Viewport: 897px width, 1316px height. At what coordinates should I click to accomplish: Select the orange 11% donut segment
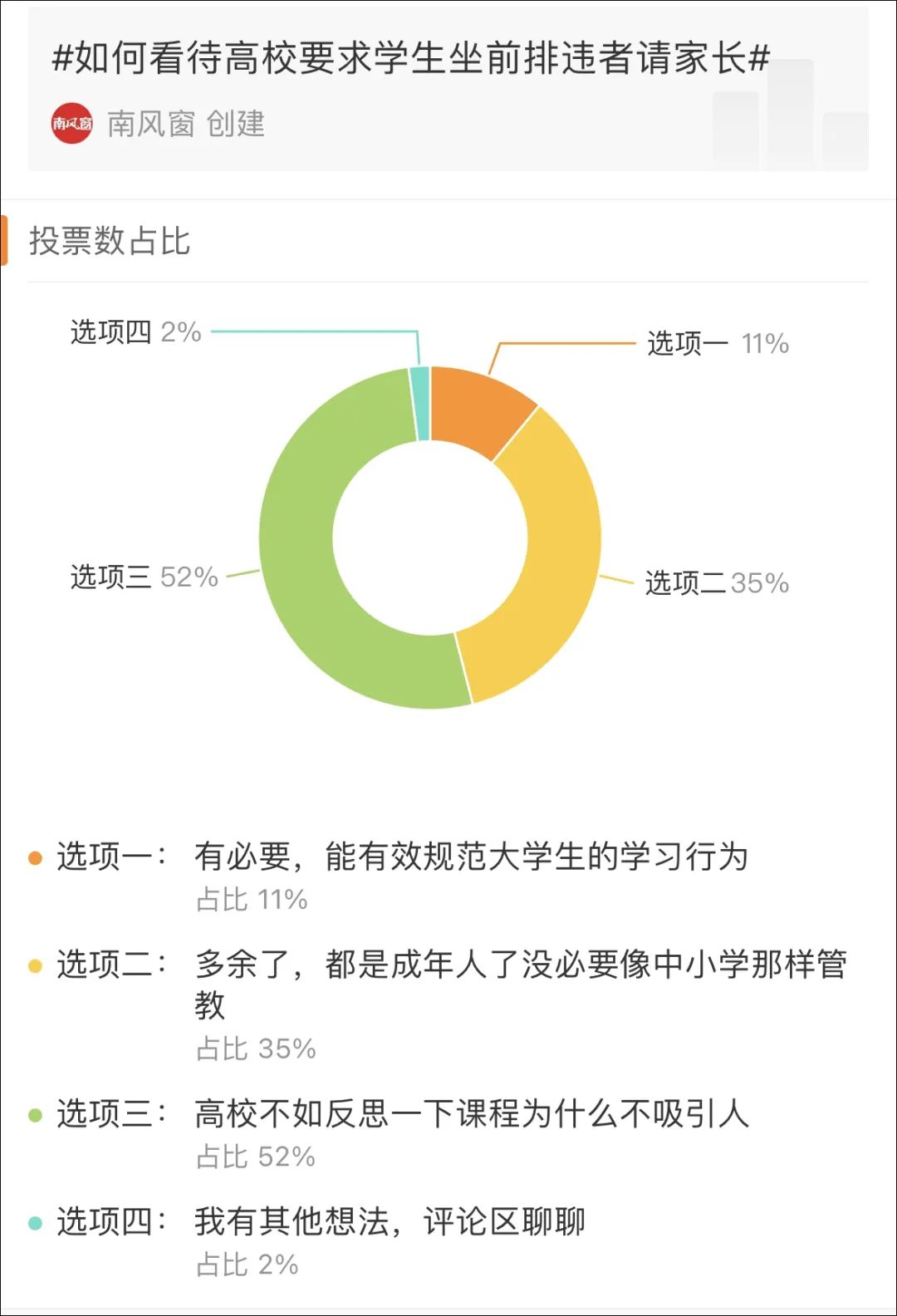click(479, 409)
